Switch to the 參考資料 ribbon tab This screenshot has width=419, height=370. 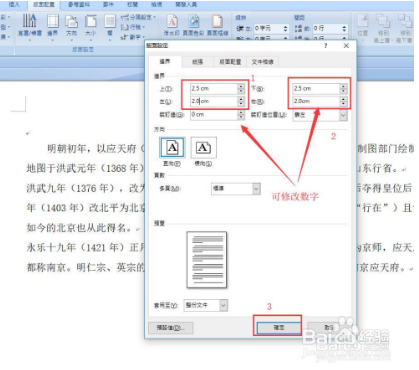coord(79,5)
